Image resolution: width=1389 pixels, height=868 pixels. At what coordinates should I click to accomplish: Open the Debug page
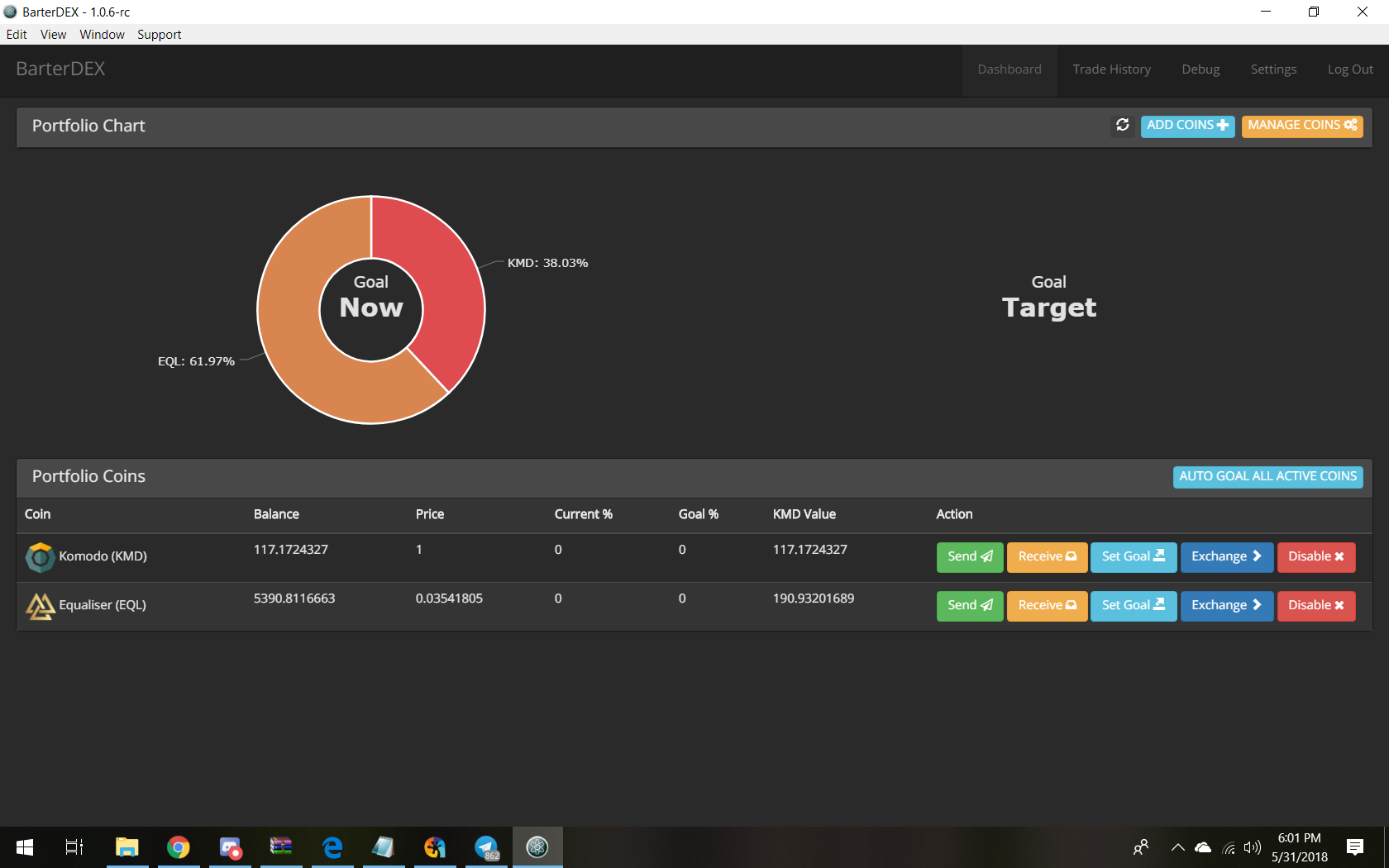[x=1200, y=70]
